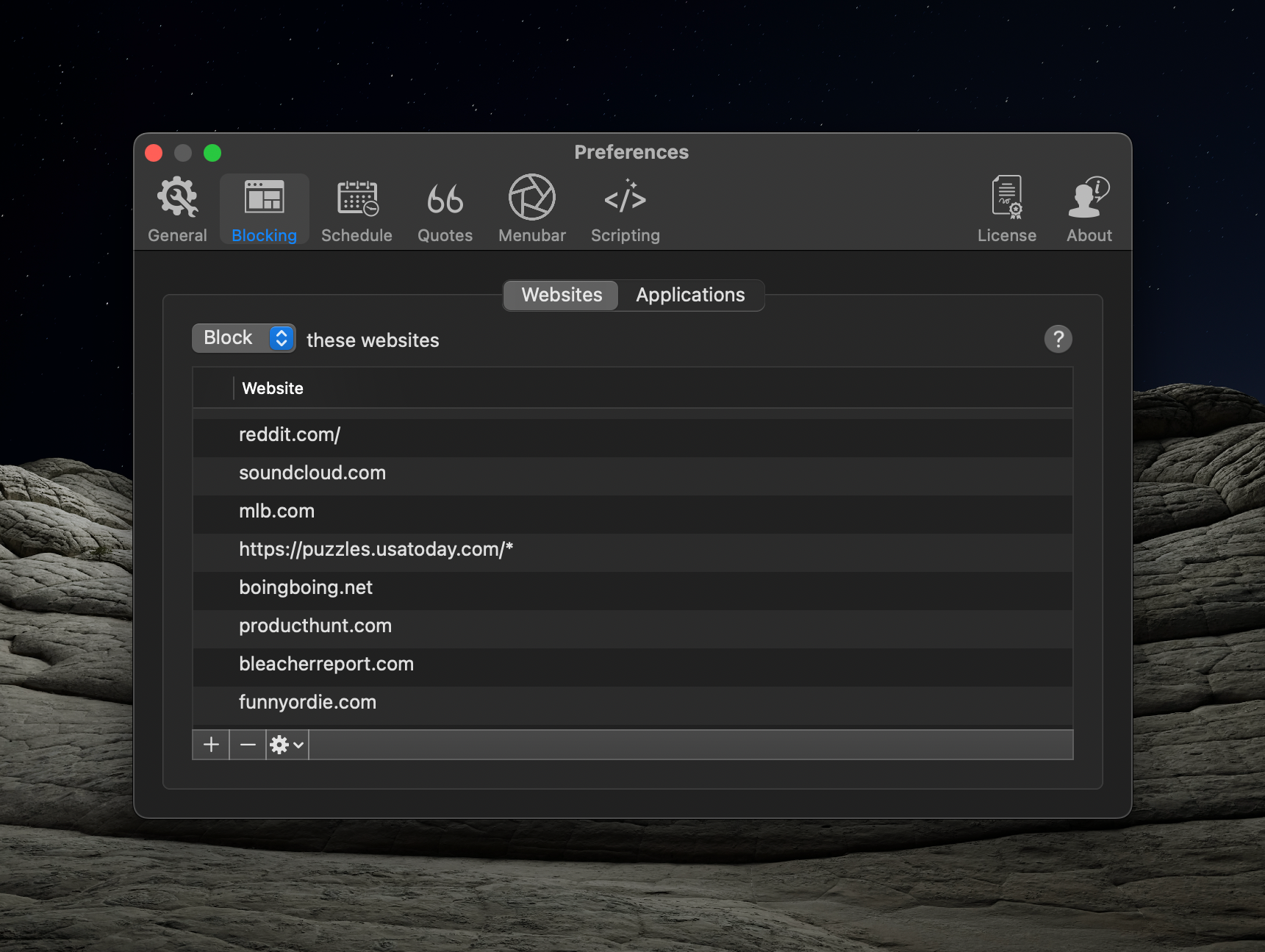The height and width of the screenshot is (952, 1265).
Task: Select the Blocking toolbar icon
Action: click(264, 210)
